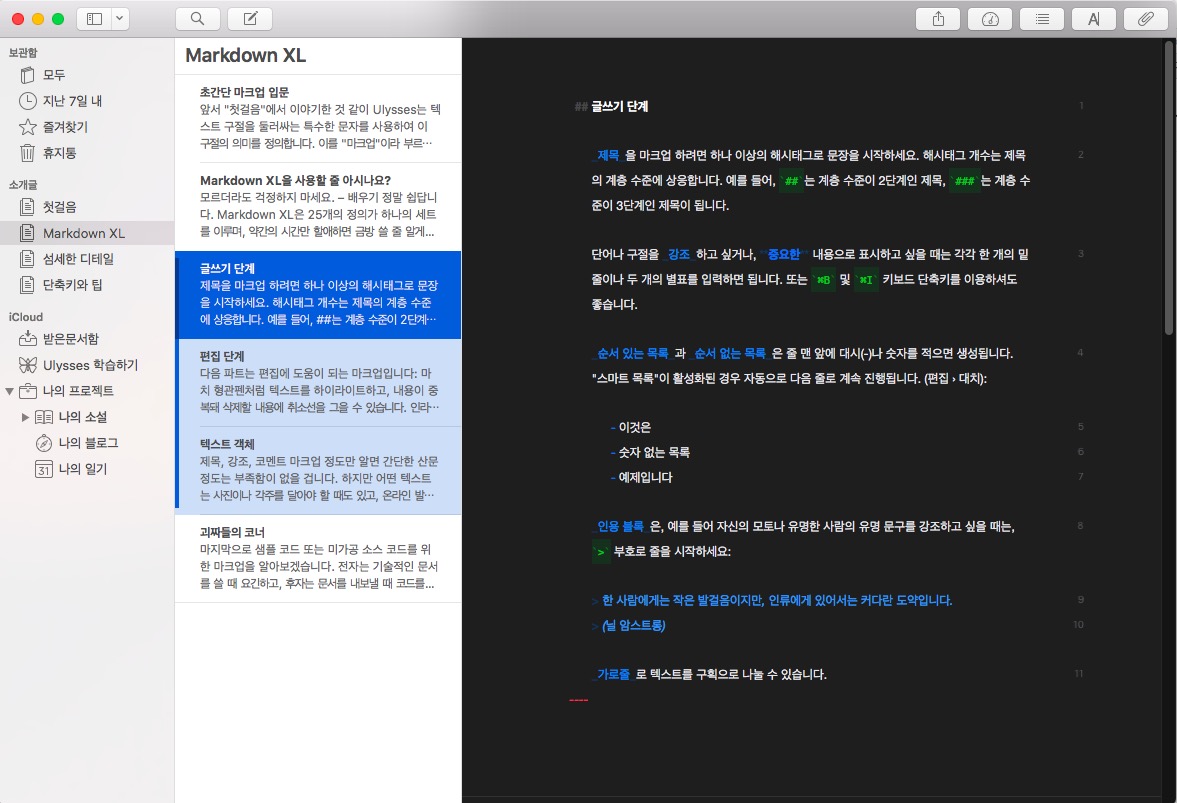Open the 초간단 마크업 입문 sheet
The width and height of the screenshot is (1177, 803).
(x=318, y=119)
